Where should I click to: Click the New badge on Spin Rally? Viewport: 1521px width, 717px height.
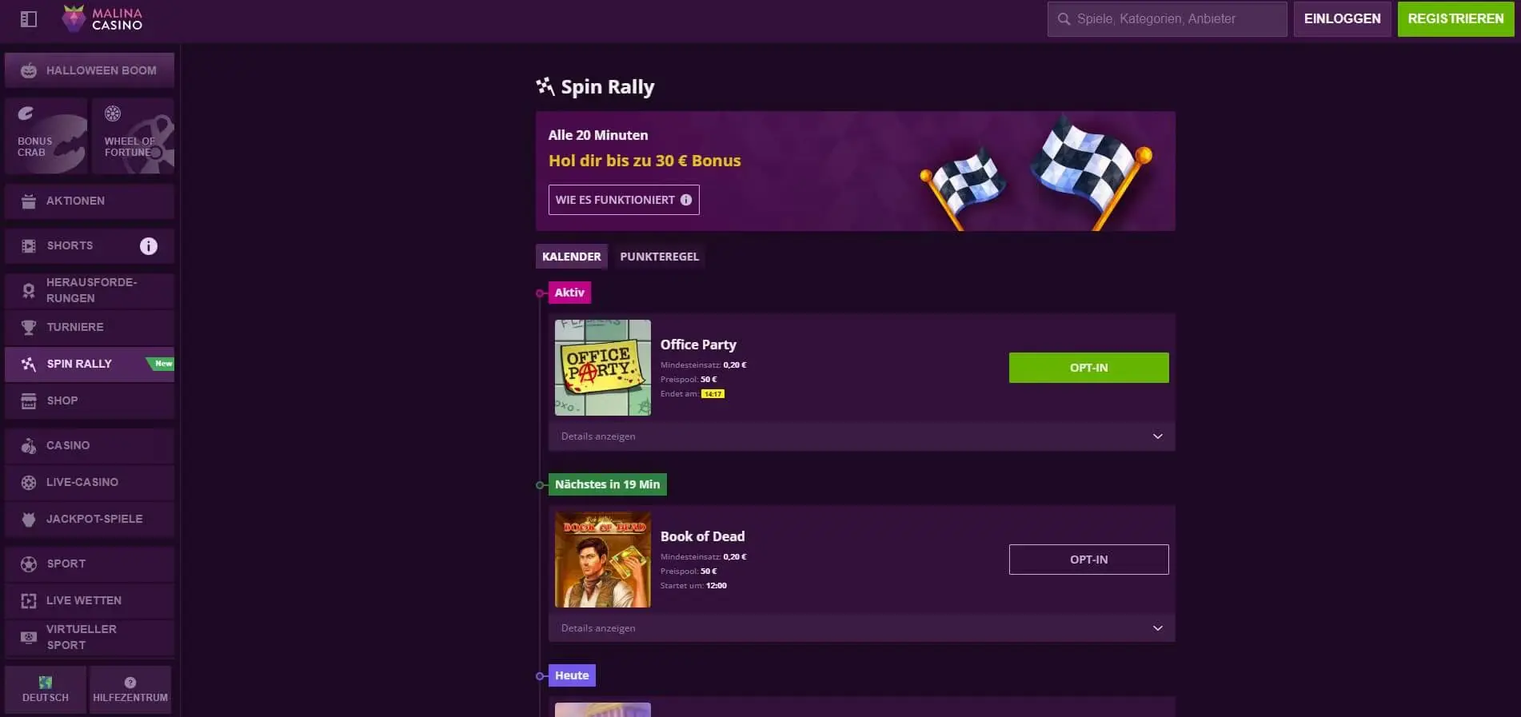(162, 364)
